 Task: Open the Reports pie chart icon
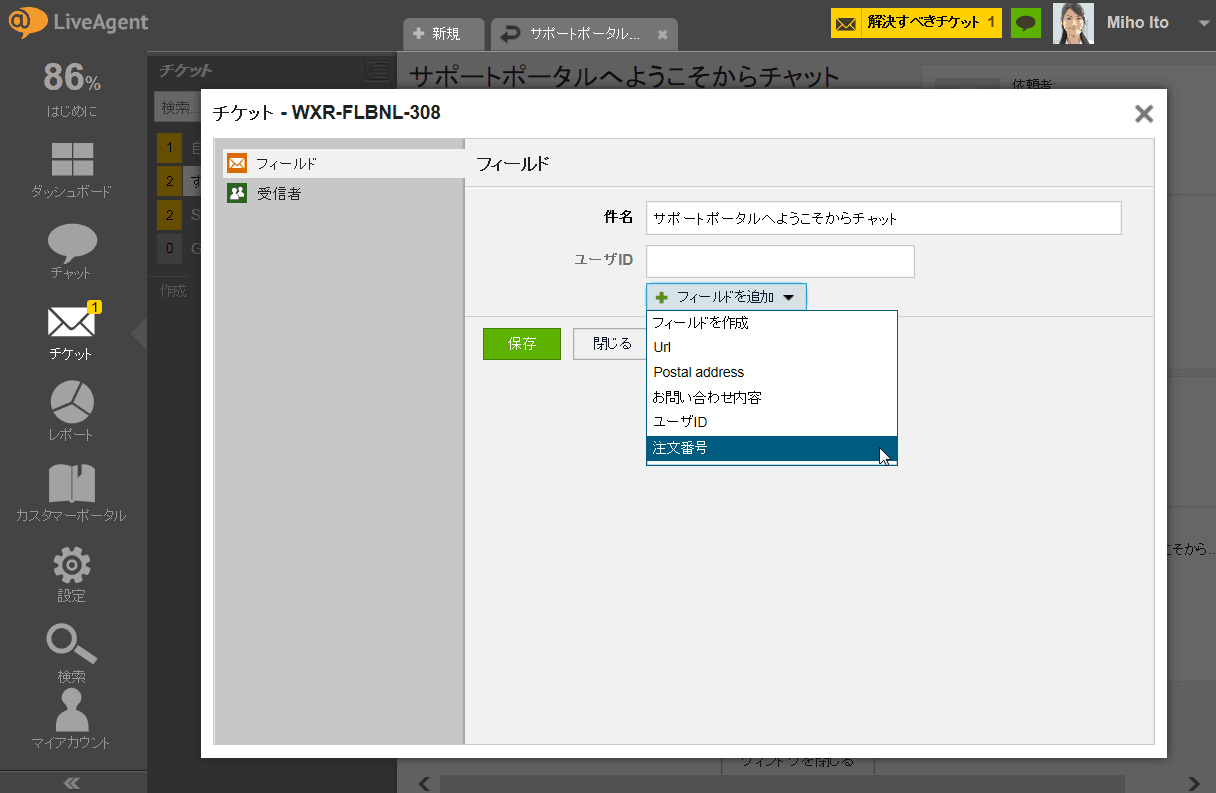[72, 403]
